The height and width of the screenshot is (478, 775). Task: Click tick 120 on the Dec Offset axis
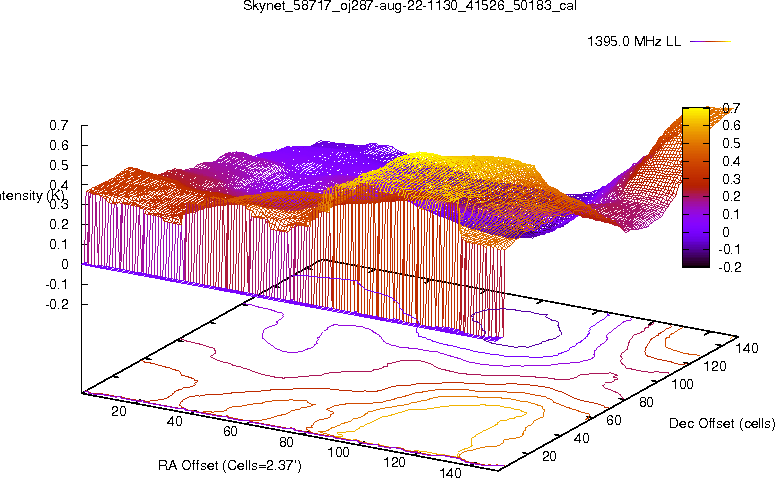715,366
